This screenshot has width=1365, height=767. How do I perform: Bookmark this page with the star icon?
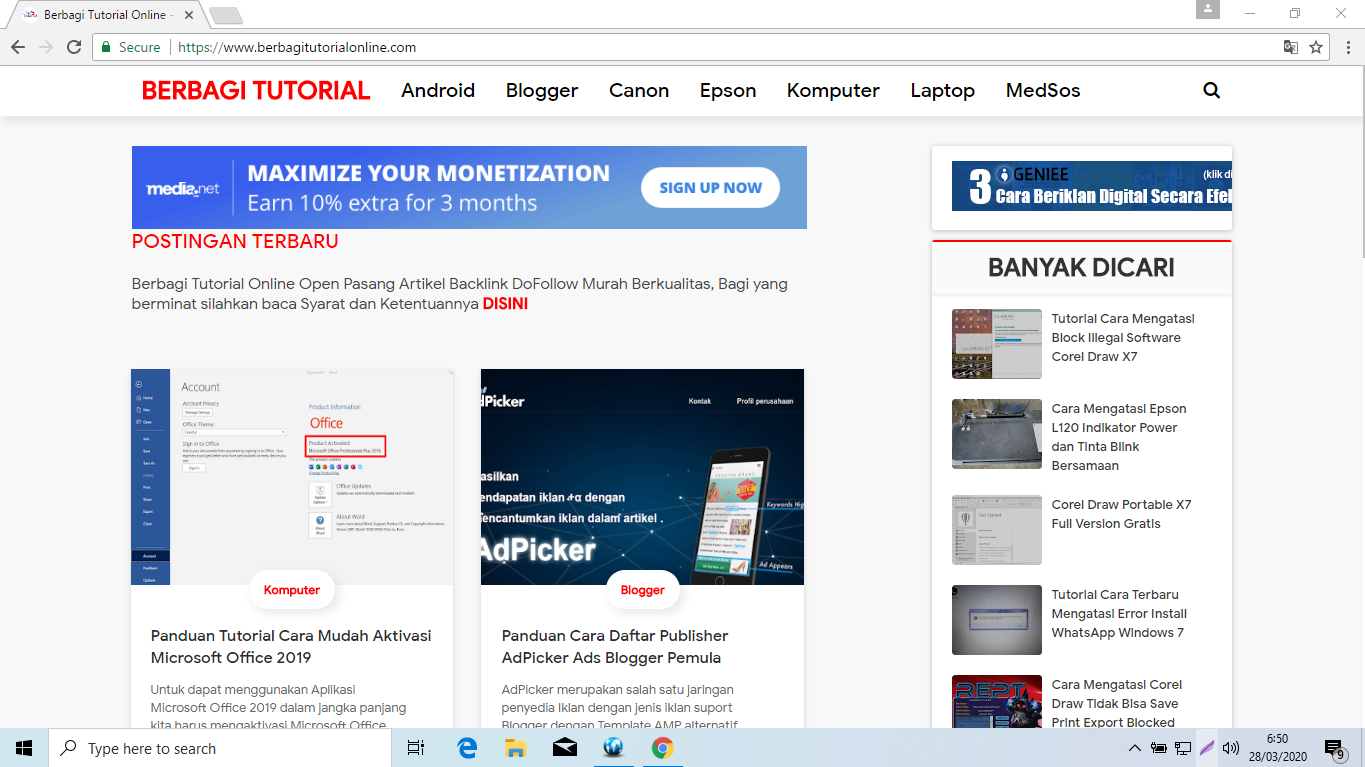(1316, 47)
